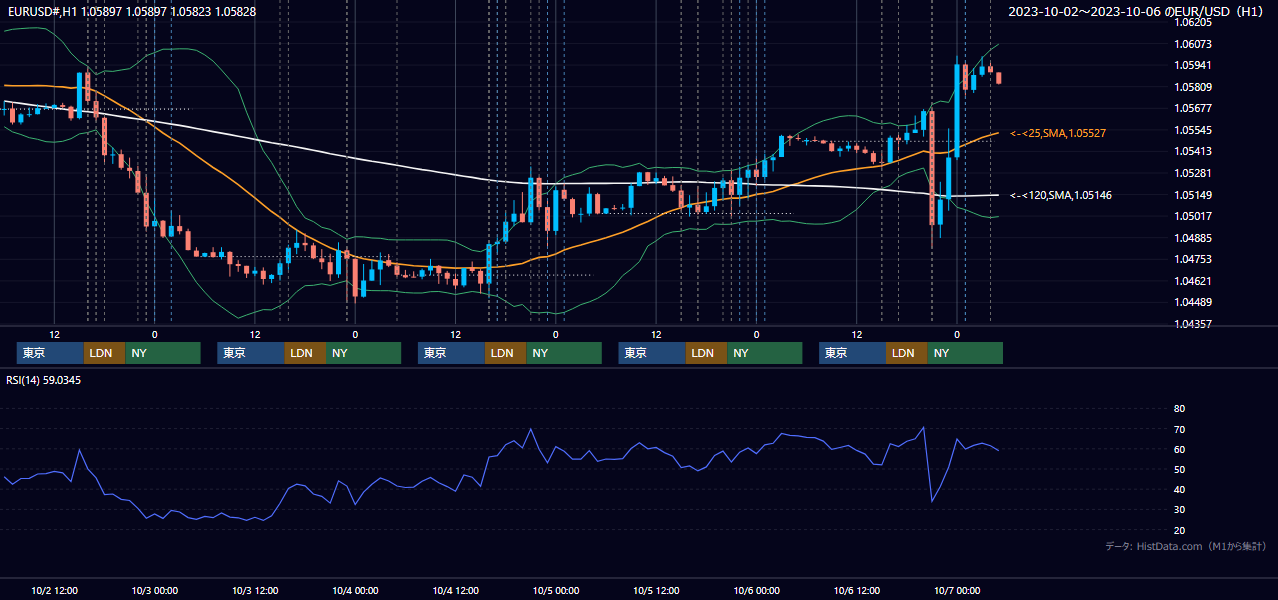Click RSI scale label 20
This screenshot has height=600, width=1278.
click(1179, 531)
